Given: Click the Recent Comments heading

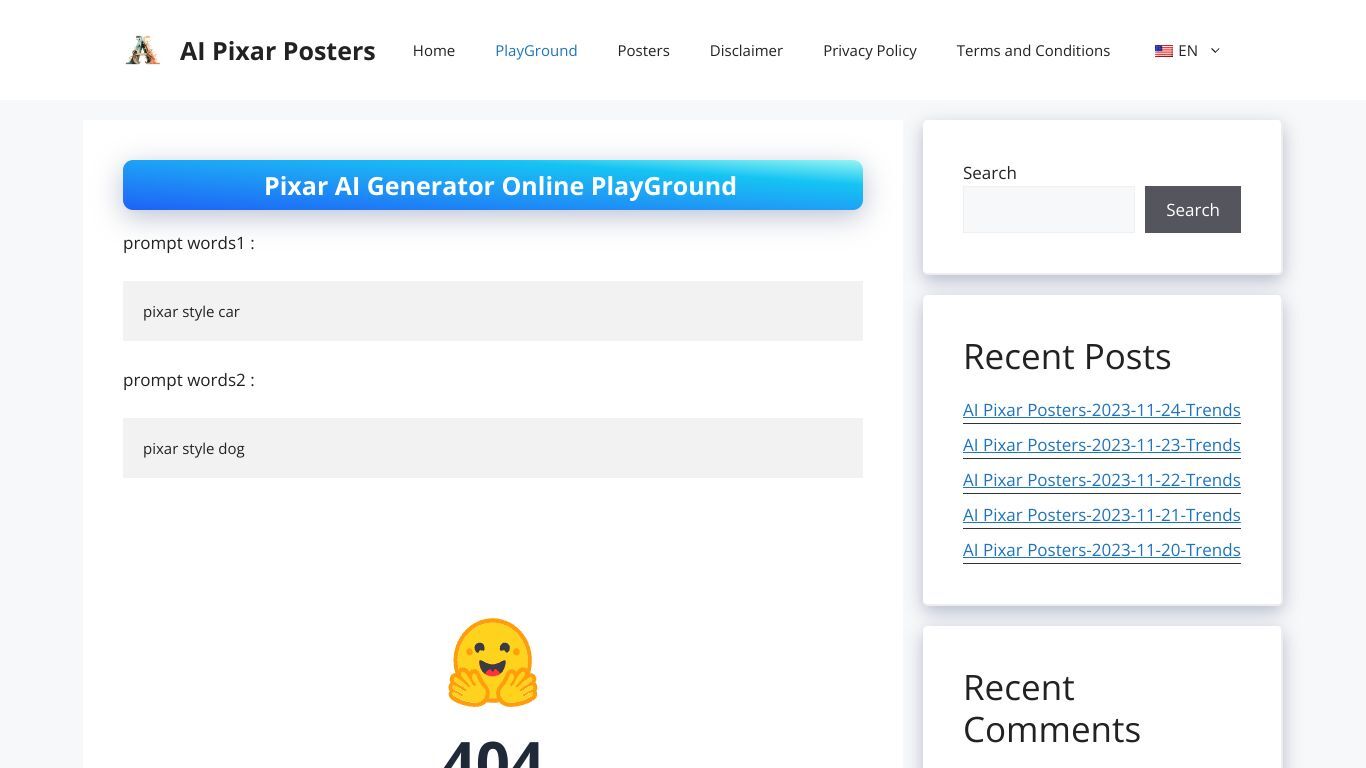Looking at the screenshot, I should [x=1052, y=709].
